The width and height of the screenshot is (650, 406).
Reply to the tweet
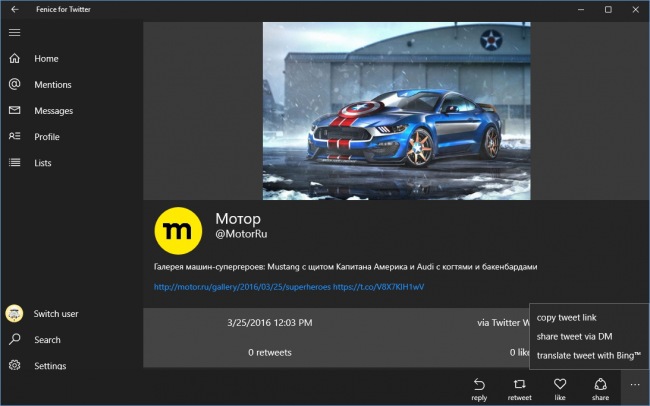[479, 389]
